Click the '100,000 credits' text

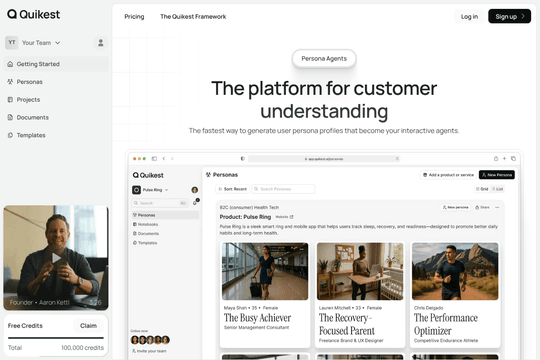pyautogui.click(x=82, y=348)
